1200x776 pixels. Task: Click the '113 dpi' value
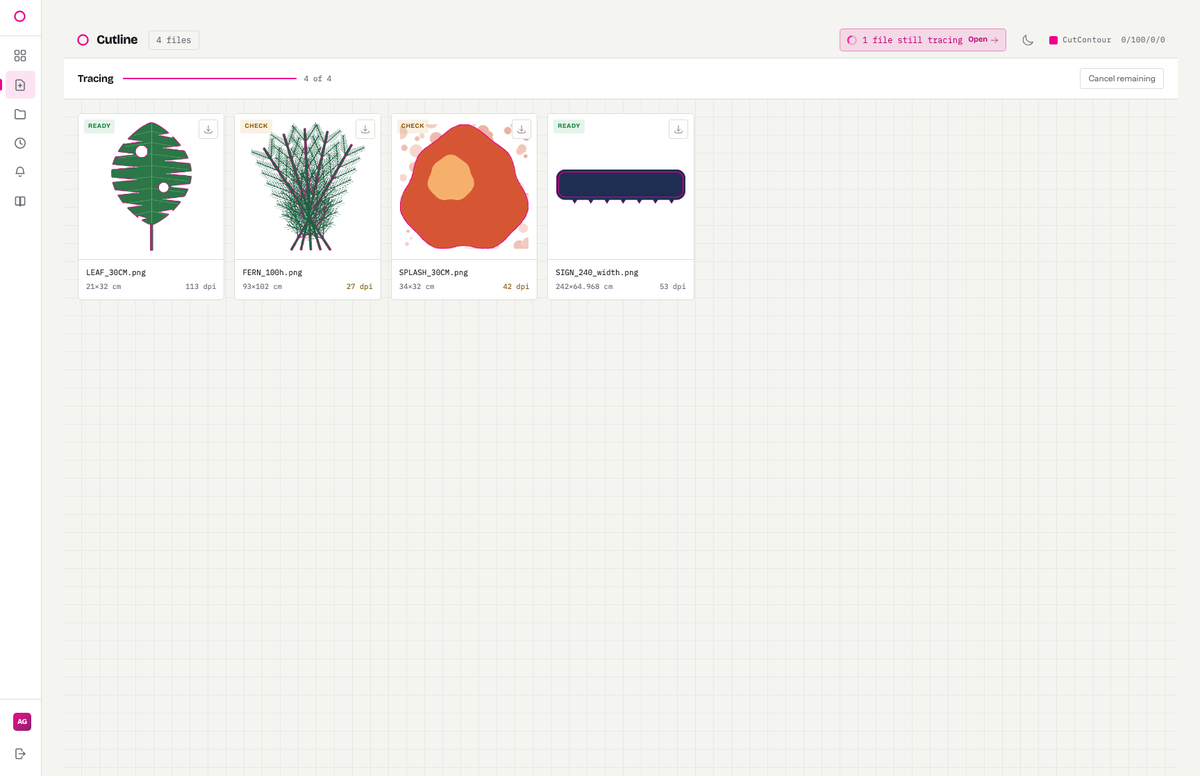pos(201,287)
